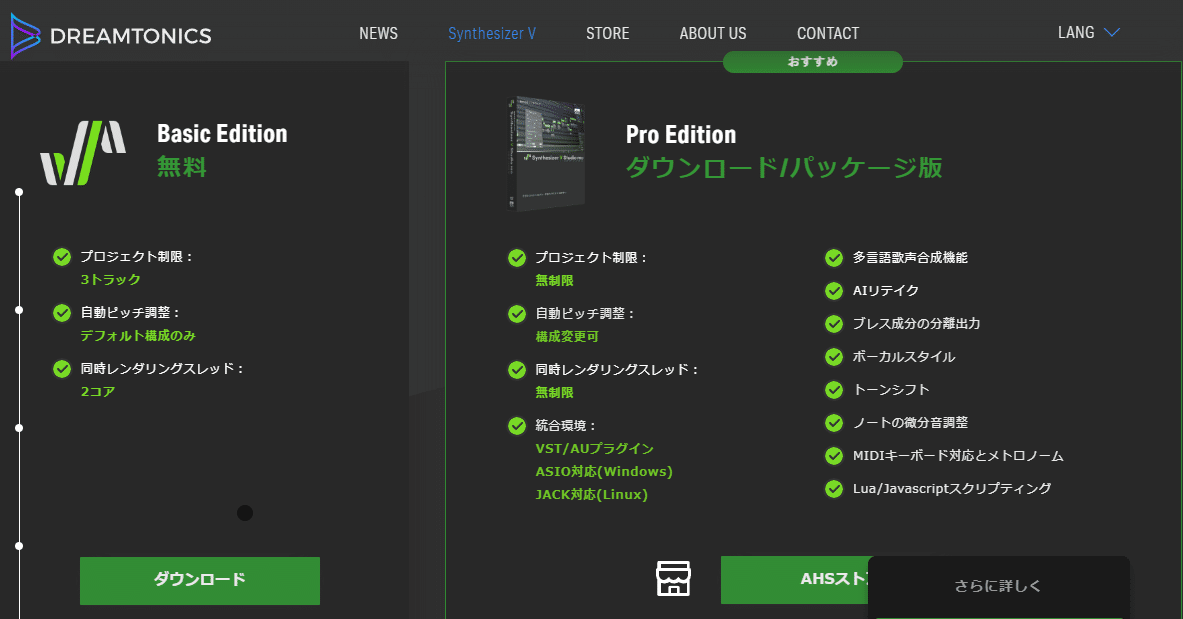This screenshot has height=619, width=1183.
Task: Click the ダウンロード button for Basic Edition
Action: coord(199,580)
